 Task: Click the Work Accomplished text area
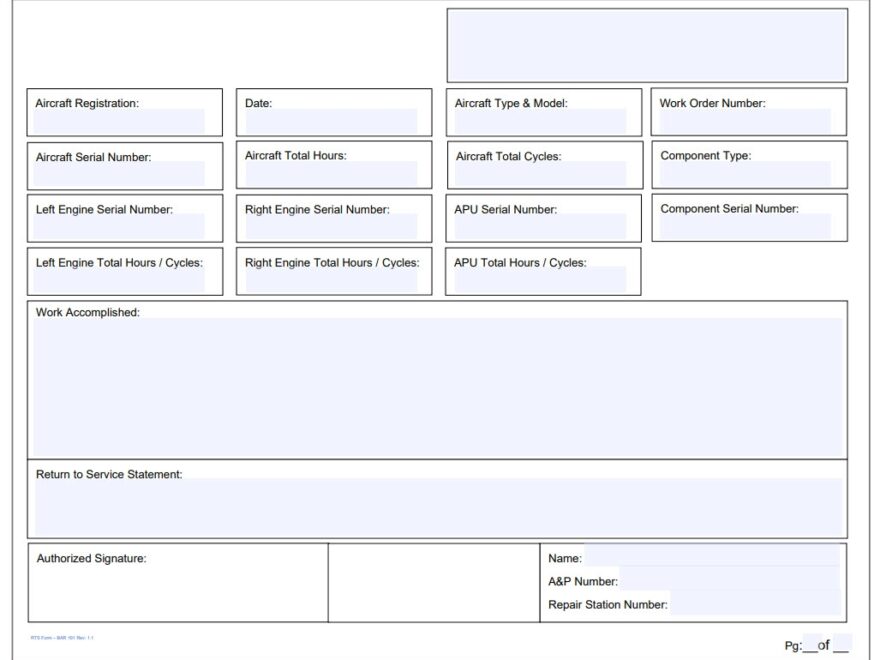[x=438, y=387]
